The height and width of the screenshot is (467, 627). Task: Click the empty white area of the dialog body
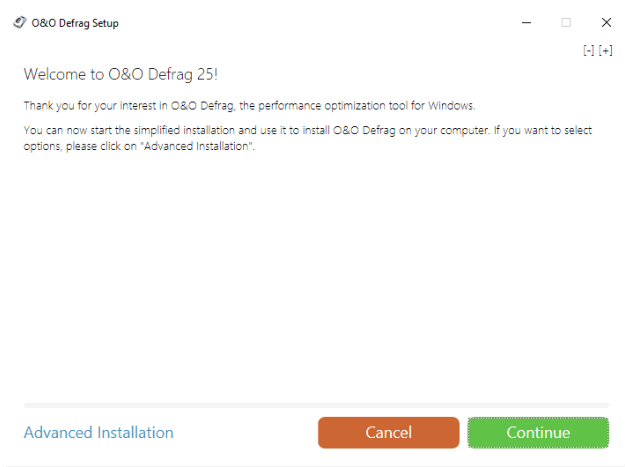tap(316, 276)
